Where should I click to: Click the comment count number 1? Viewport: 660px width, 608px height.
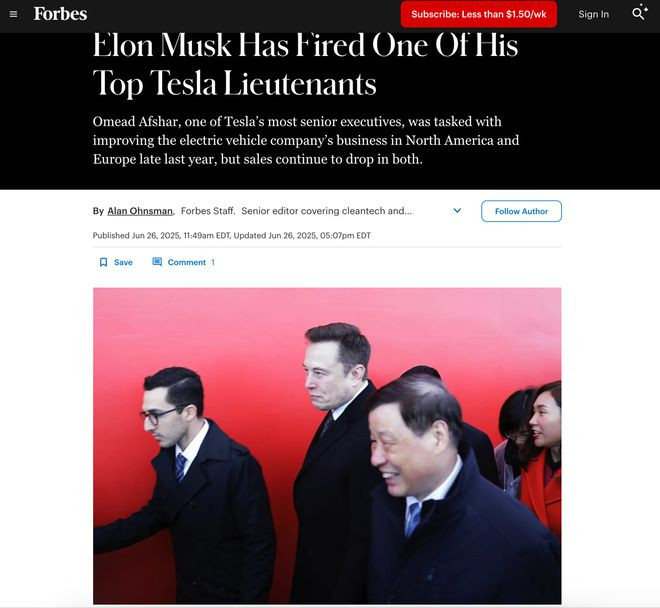click(213, 262)
